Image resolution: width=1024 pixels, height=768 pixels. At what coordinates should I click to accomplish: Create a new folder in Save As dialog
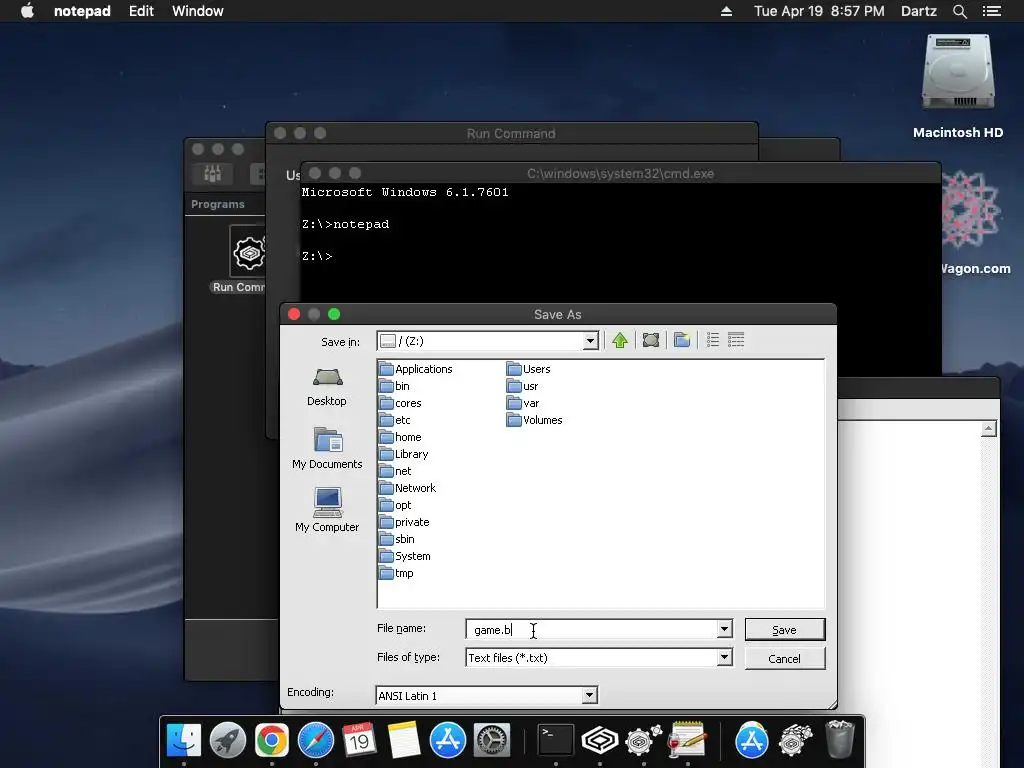[682, 340]
